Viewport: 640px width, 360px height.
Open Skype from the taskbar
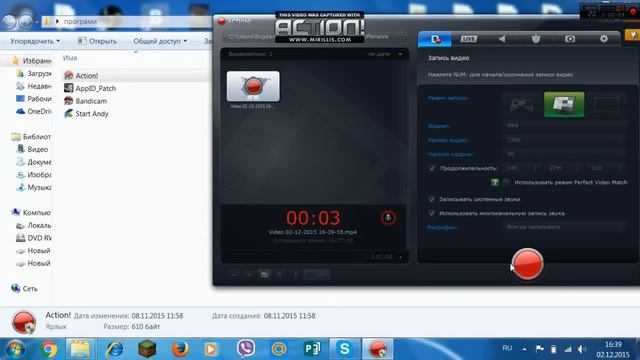point(345,349)
